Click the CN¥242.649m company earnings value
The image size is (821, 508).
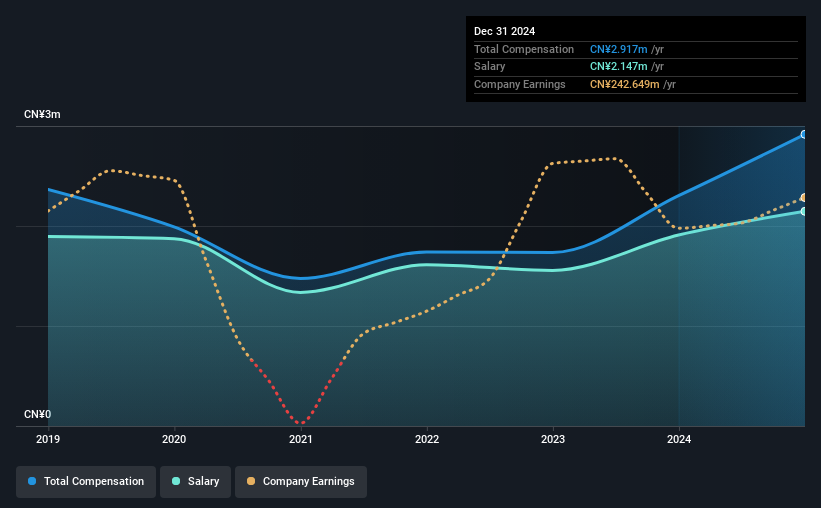coord(625,84)
